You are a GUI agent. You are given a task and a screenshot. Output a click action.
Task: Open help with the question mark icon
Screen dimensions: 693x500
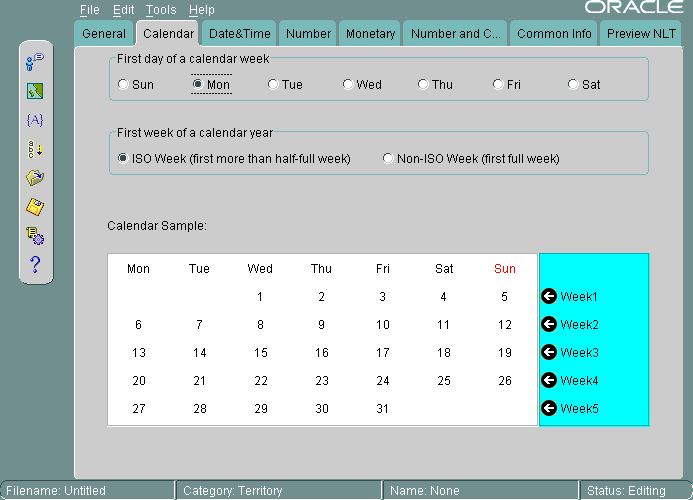[35, 264]
